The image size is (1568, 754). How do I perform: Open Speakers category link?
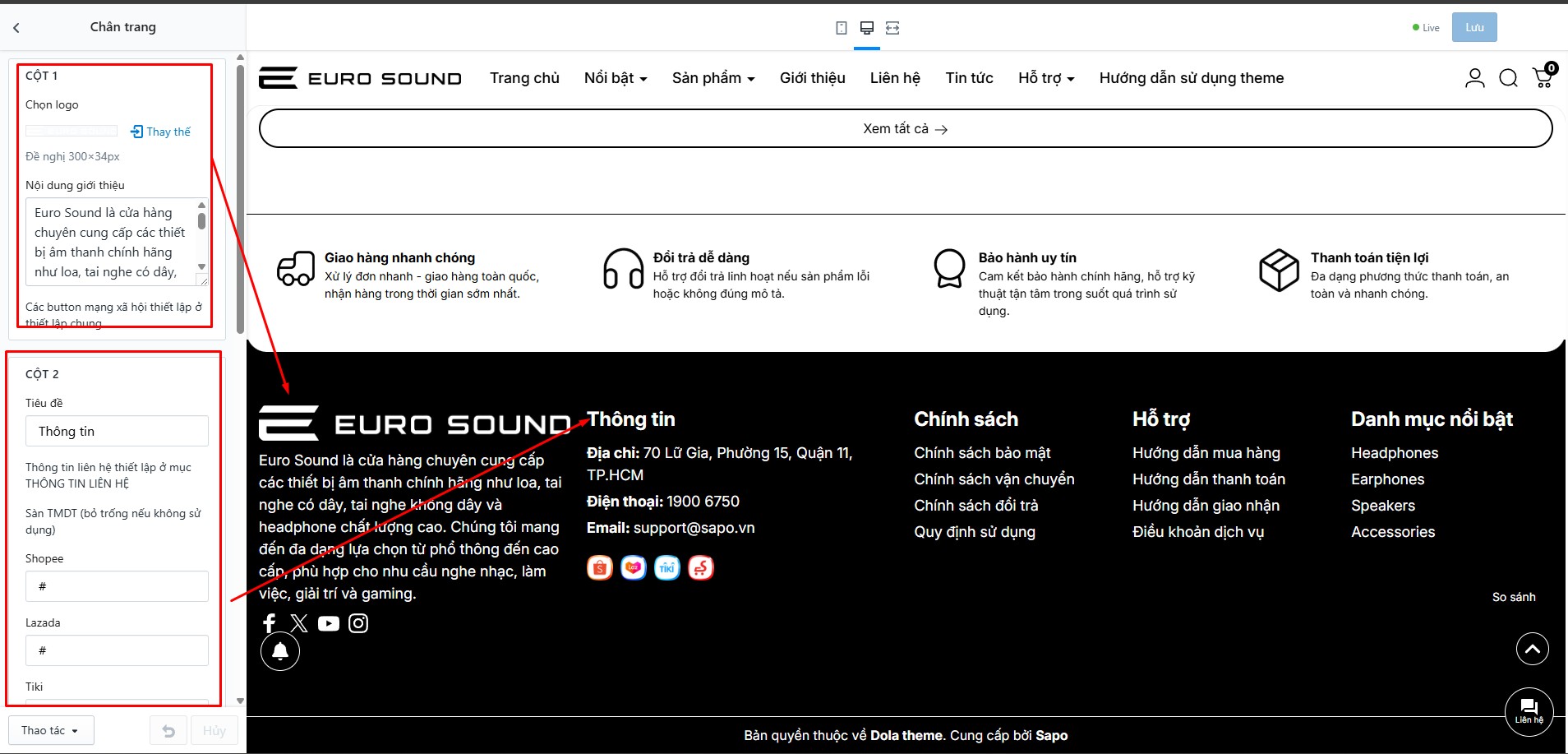point(1383,506)
